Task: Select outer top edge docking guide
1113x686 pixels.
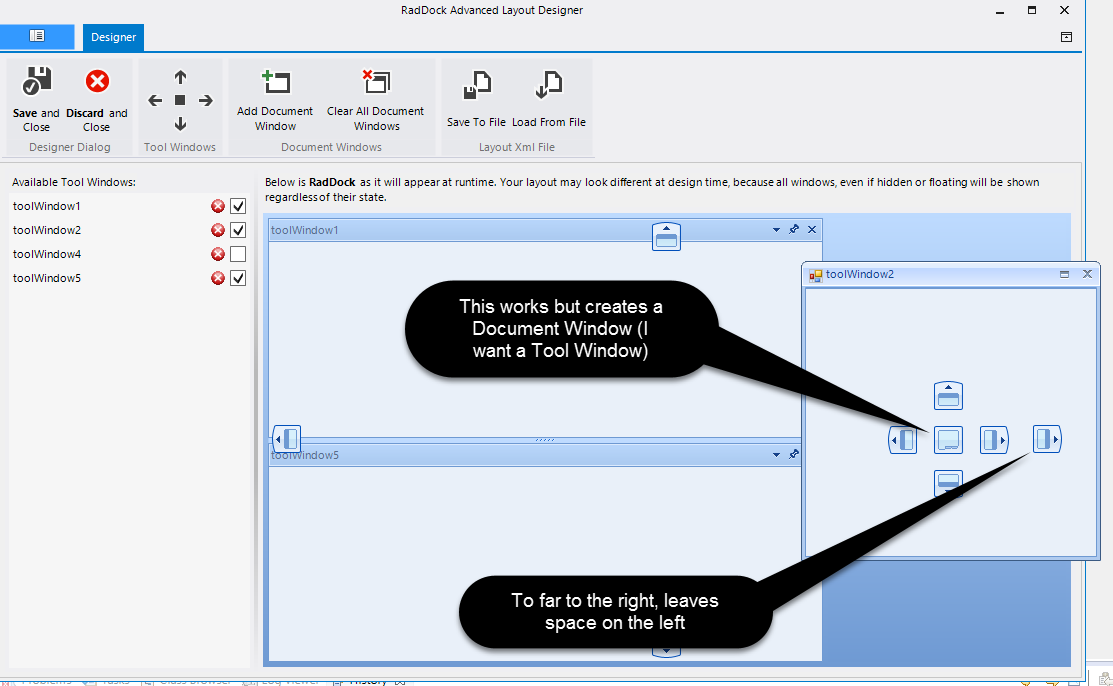Action: pyautogui.click(x=666, y=236)
